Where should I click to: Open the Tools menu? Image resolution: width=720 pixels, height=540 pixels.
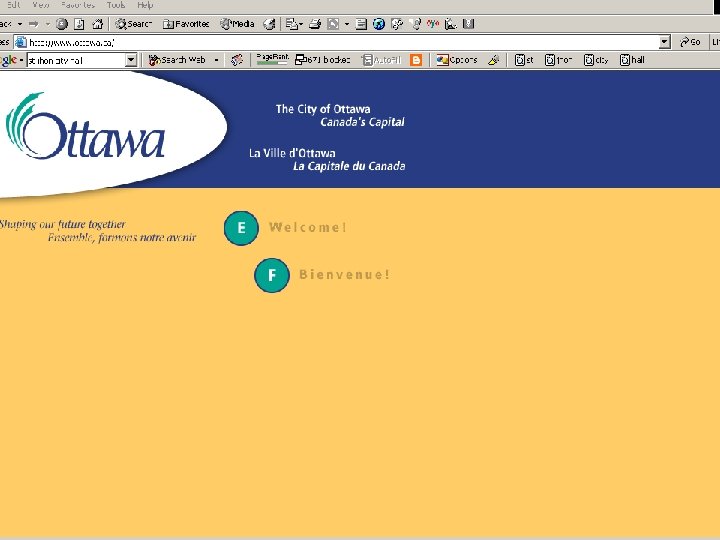(x=116, y=5)
